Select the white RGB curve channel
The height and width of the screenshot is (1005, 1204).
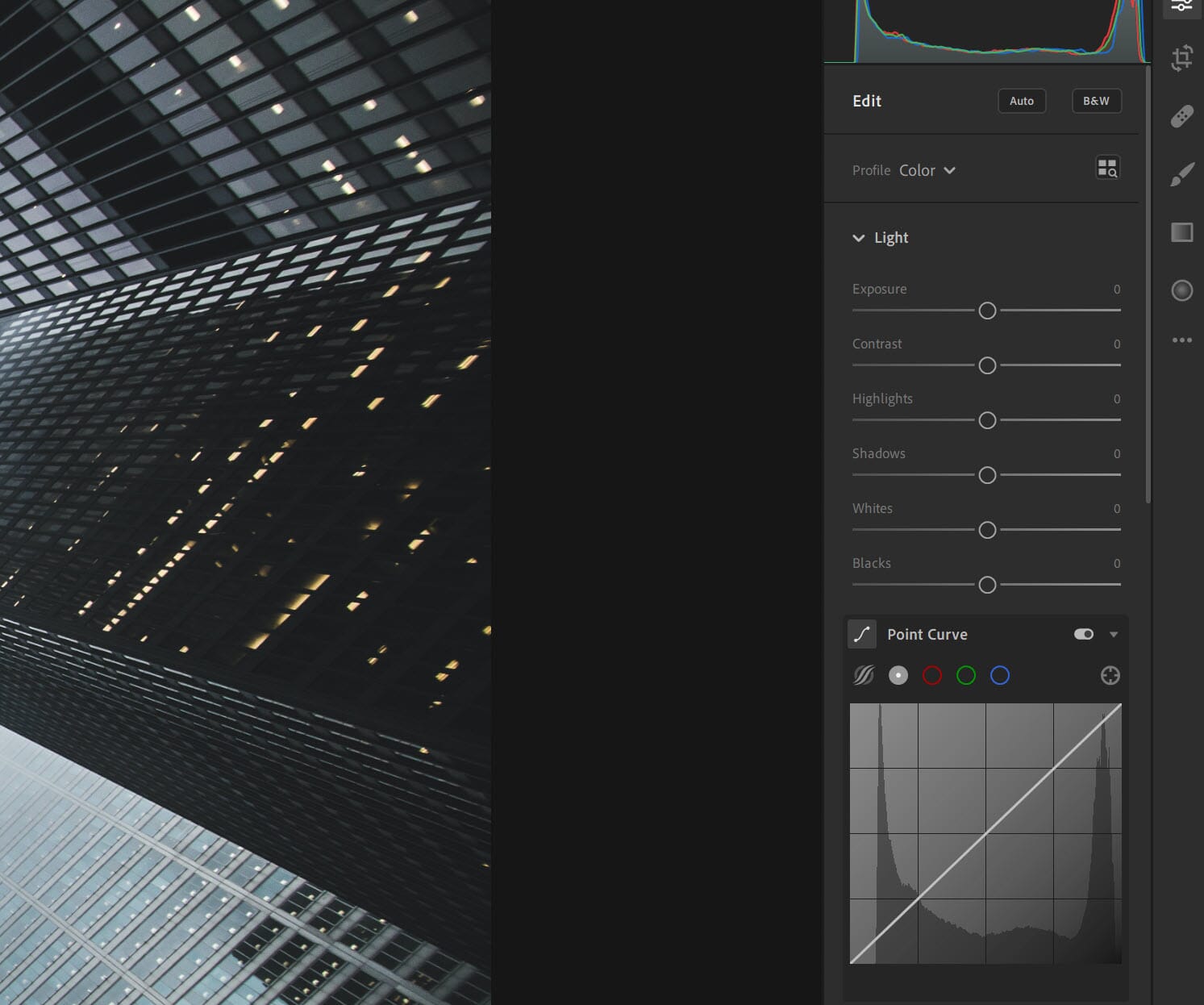[x=898, y=675]
